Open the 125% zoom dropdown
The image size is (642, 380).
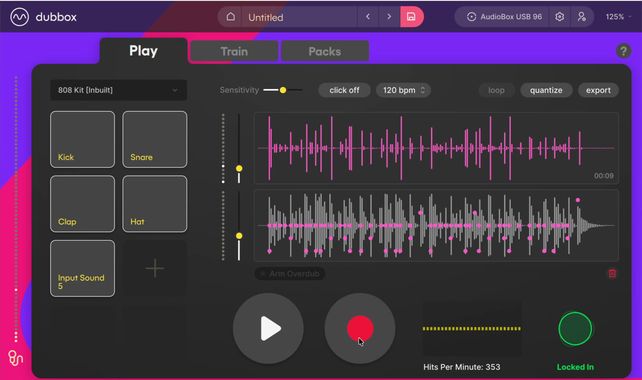click(x=619, y=17)
